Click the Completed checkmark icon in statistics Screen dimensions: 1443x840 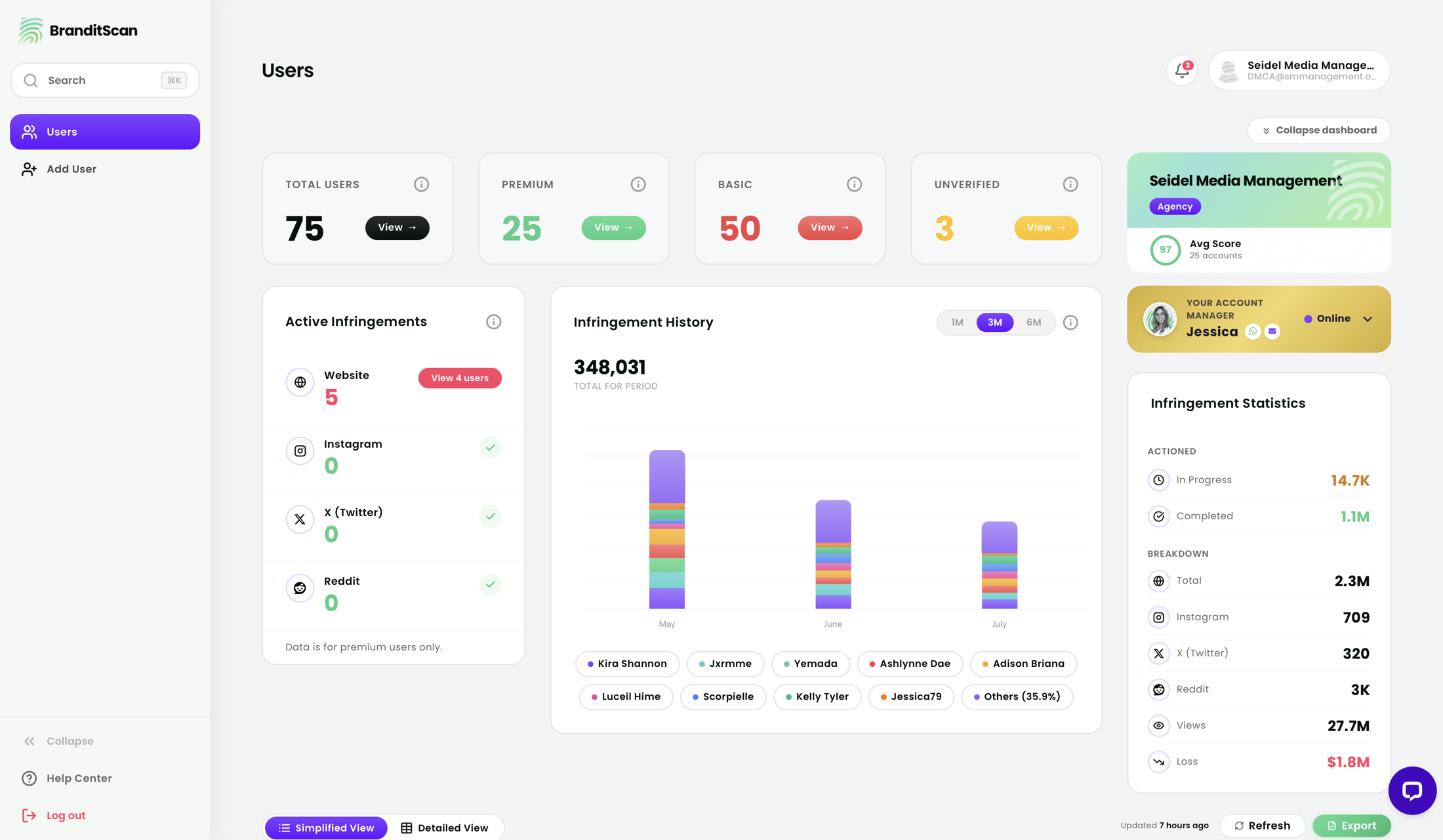tap(1158, 516)
